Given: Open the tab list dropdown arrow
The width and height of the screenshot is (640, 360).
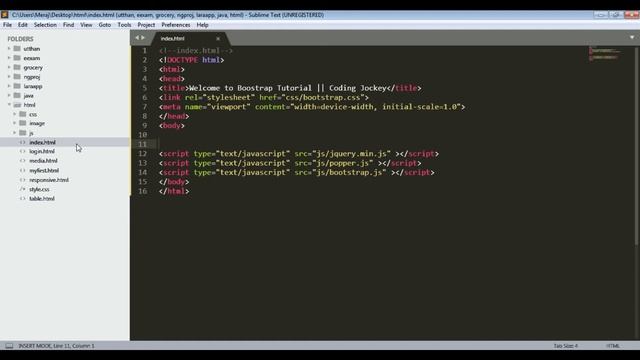Looking at the screenshot, I should tap(632, 38).
